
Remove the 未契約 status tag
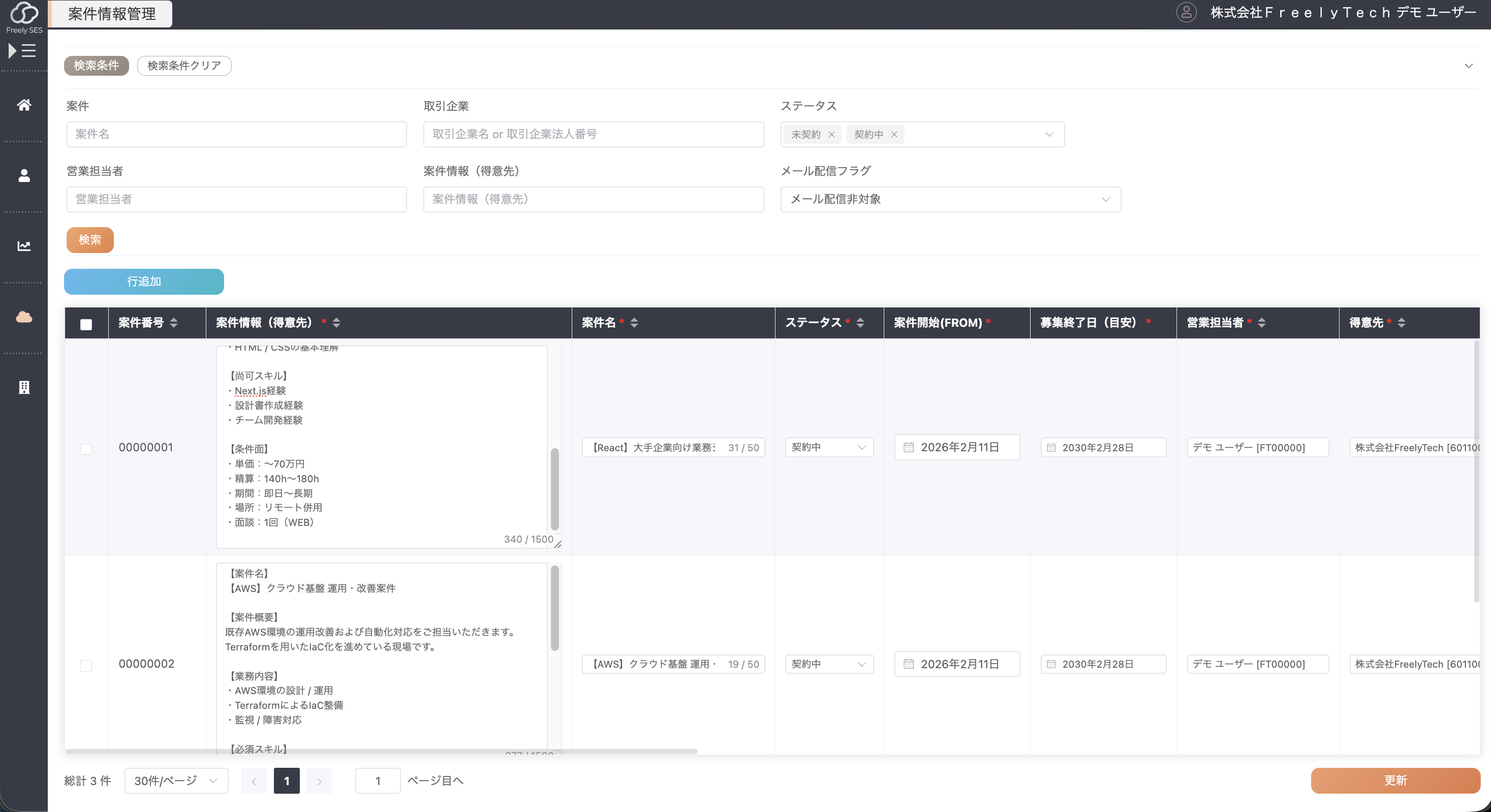[831, 134]
